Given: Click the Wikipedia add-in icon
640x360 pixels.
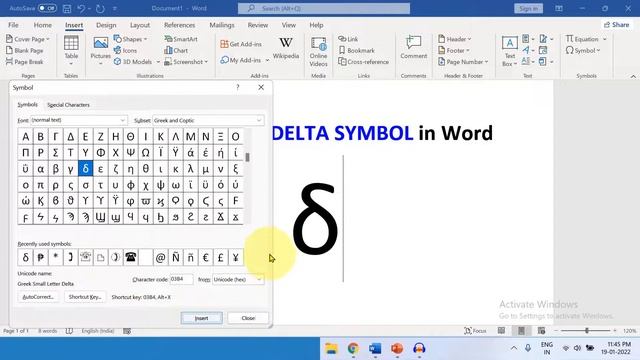Looking at the screenshot, I should [286, 47].
